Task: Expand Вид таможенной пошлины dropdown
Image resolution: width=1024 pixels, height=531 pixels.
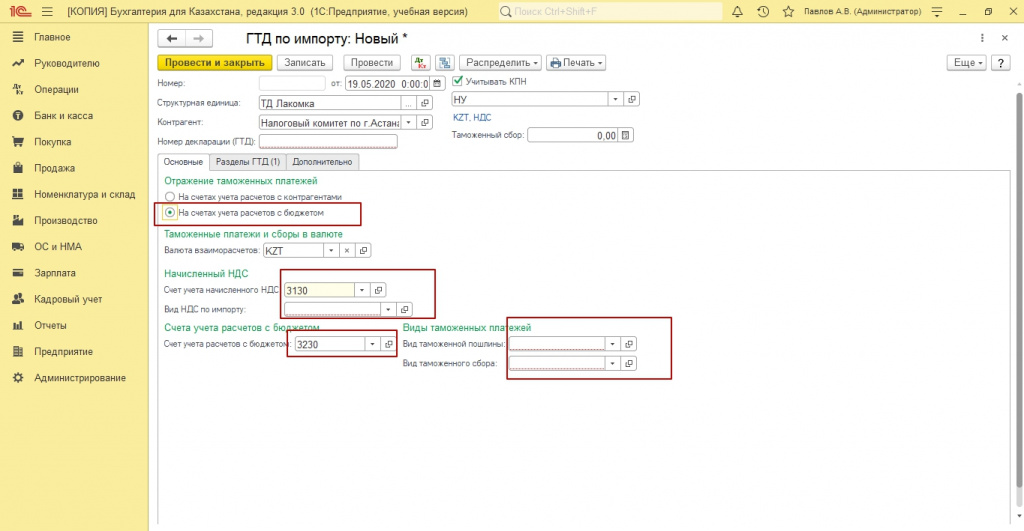Action: (x=613, y=344)
